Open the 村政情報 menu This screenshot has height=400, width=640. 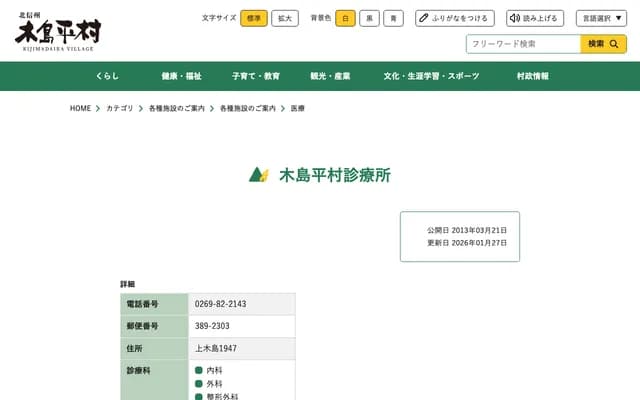[532, 76]
